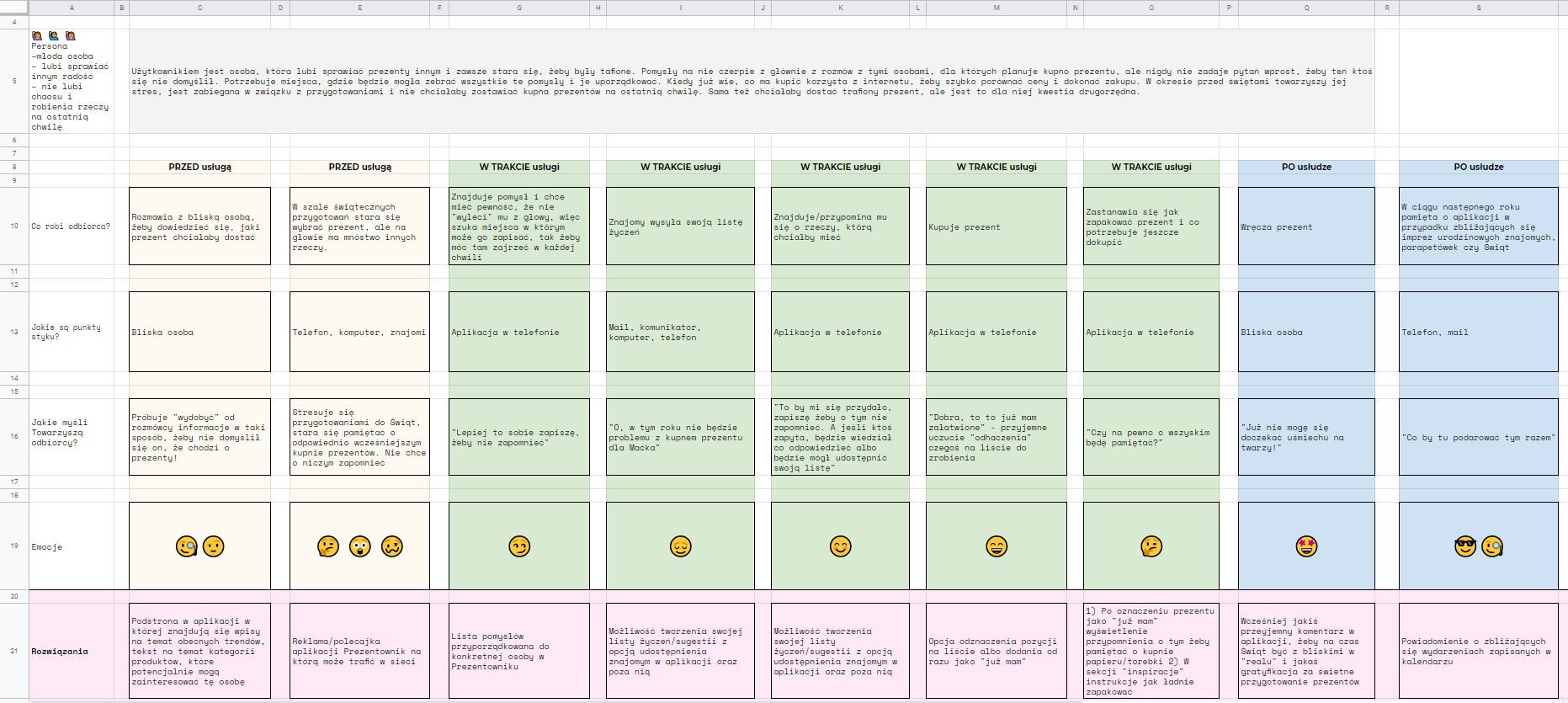
Task: Select row 13 header
Action: [14, 332]
